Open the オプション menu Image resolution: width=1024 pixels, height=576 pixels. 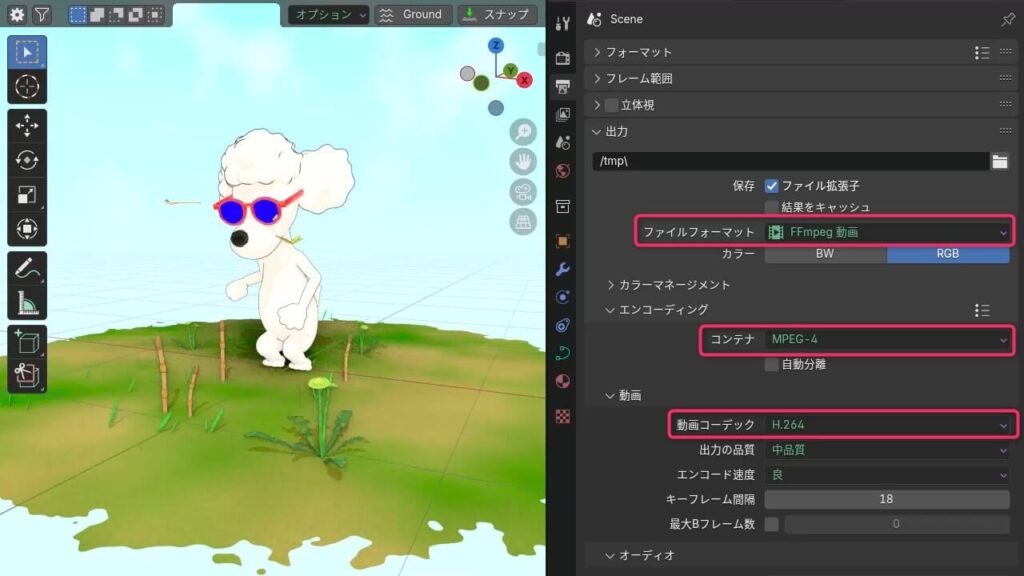point(328,14)
